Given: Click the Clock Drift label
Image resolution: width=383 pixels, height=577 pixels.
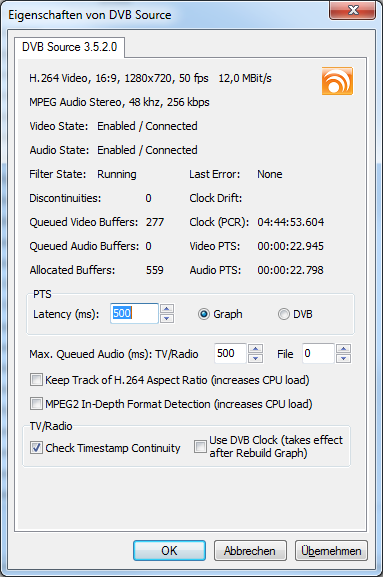Looking at the screenshot, I should click(x=216, y=198).
